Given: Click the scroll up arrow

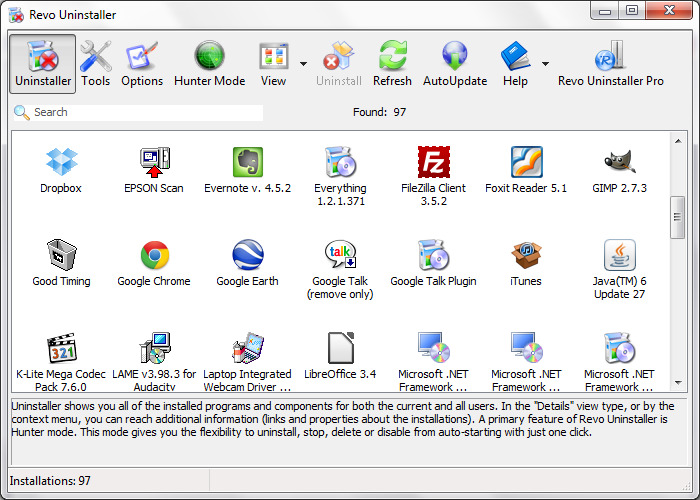Looking at the screenshot, I should pos(678,141).
